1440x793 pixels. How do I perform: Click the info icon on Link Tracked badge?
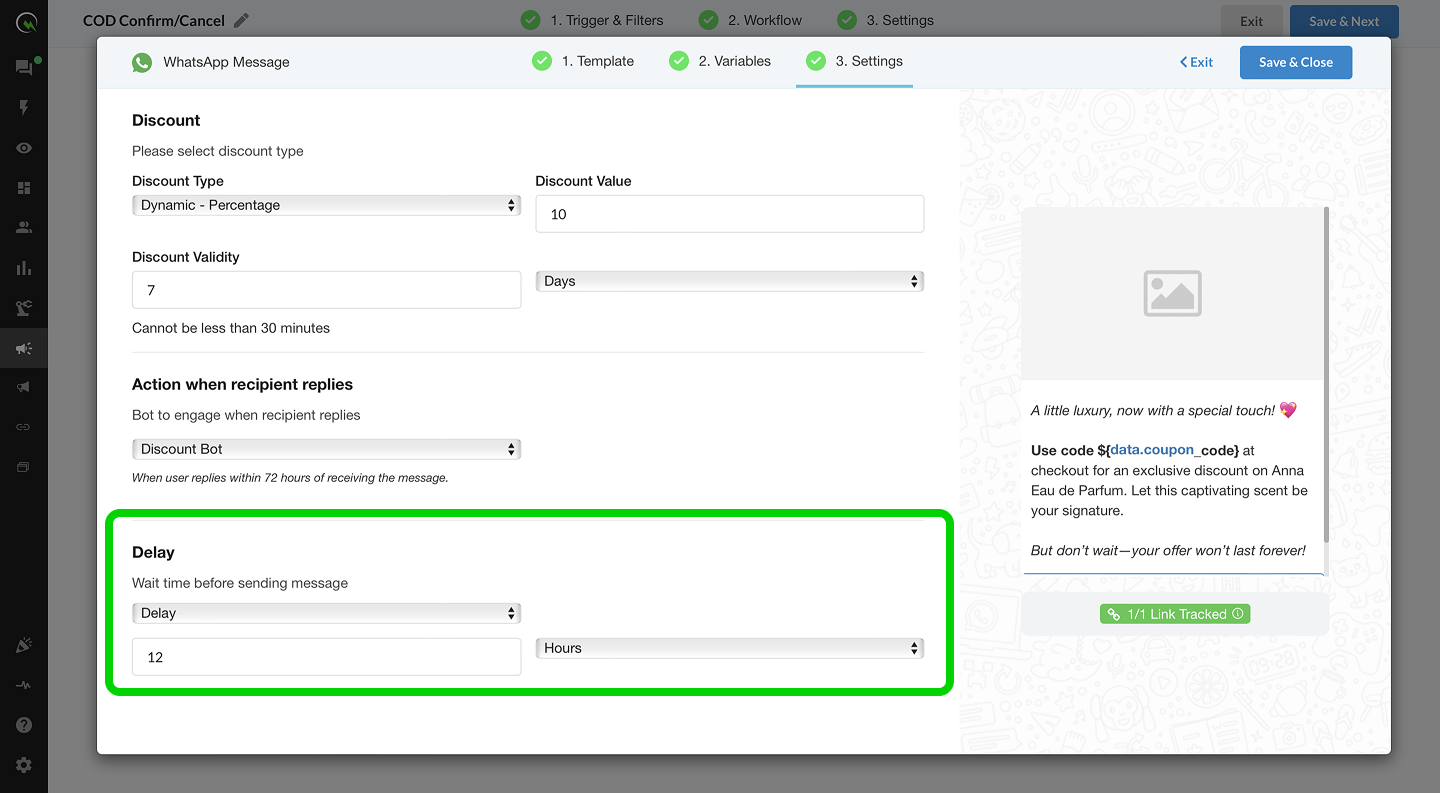[x=1238, y=614]
